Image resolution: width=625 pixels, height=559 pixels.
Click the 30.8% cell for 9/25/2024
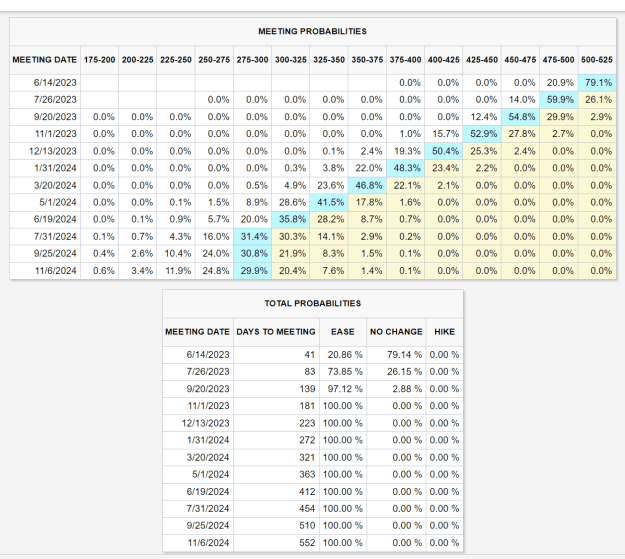[253, 254]
